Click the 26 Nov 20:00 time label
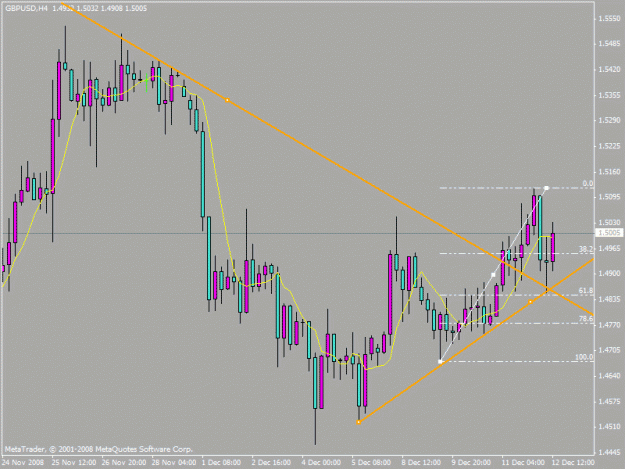Image resolution: width=625 pixels, height=469 pixels. coord(124,463)
